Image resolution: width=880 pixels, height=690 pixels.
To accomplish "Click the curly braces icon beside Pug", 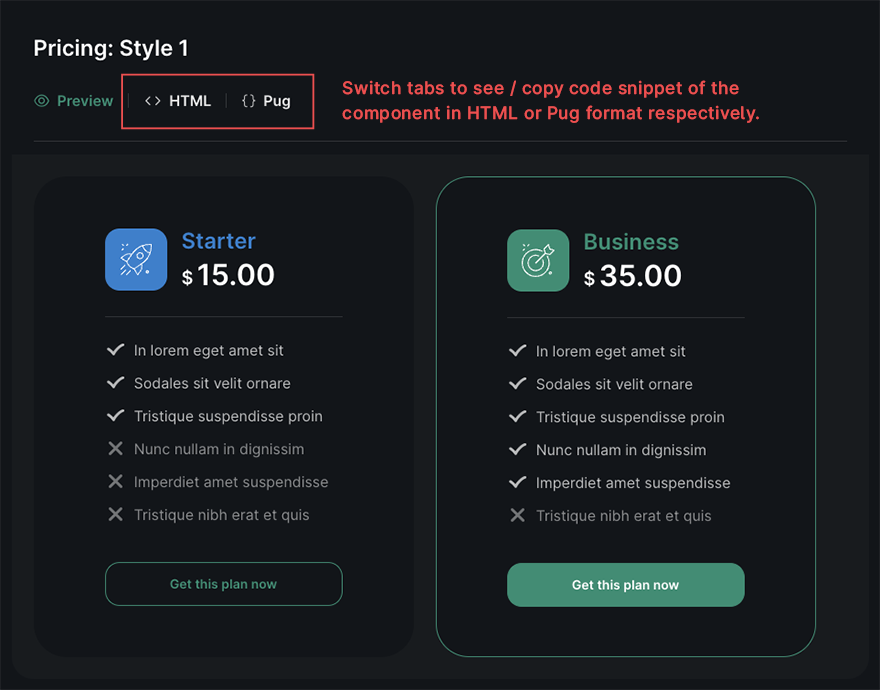I will coord(249,101).
